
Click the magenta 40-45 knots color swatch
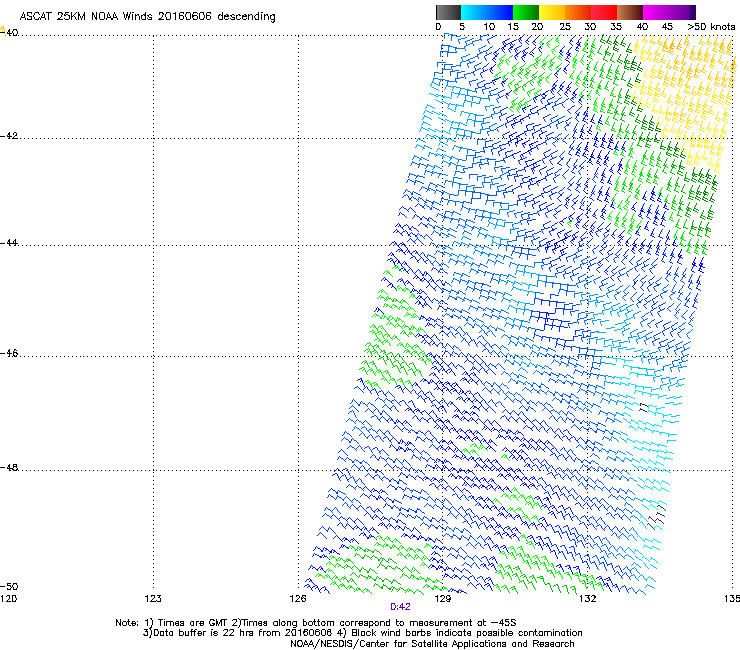coord(656,12)
